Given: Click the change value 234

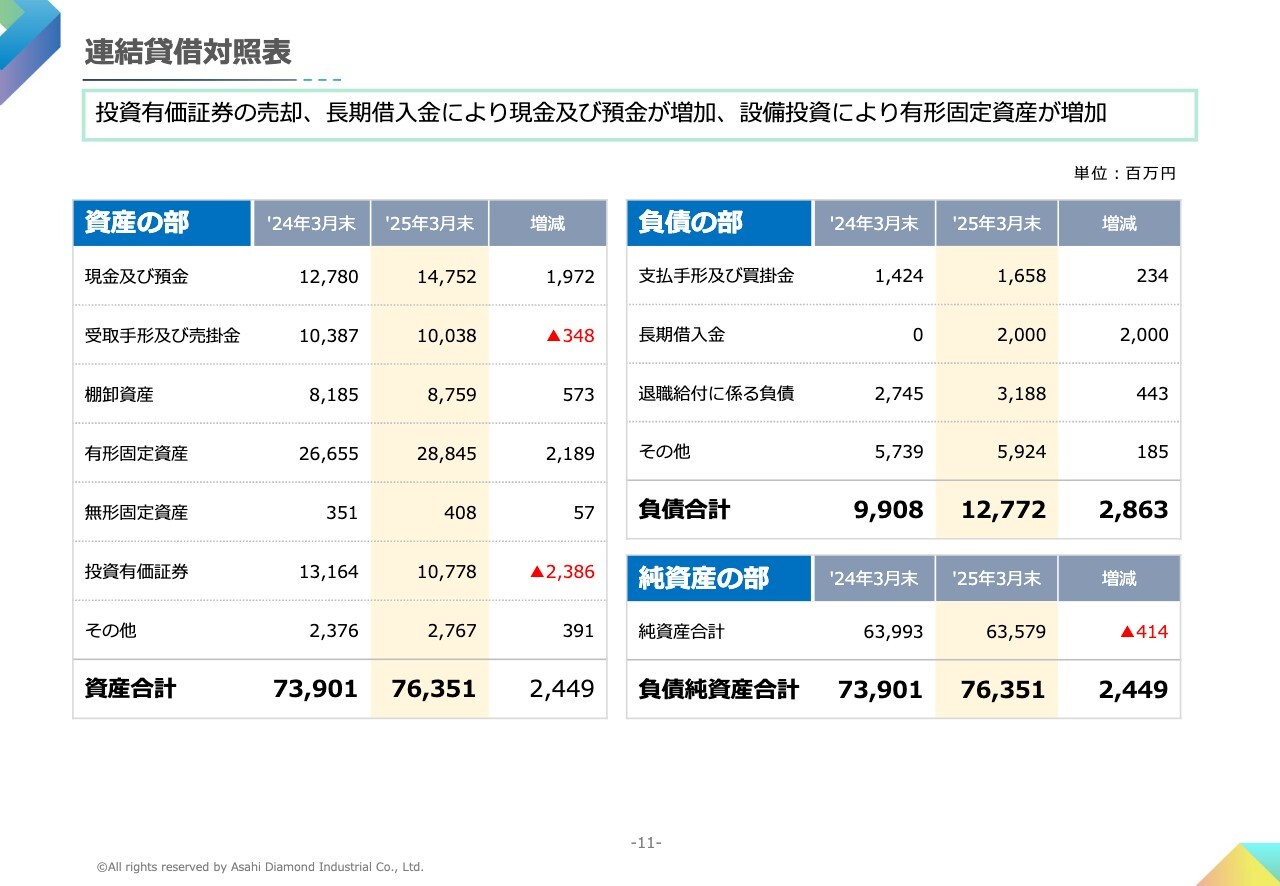Looking at the screenshot, I should 1152,276.
